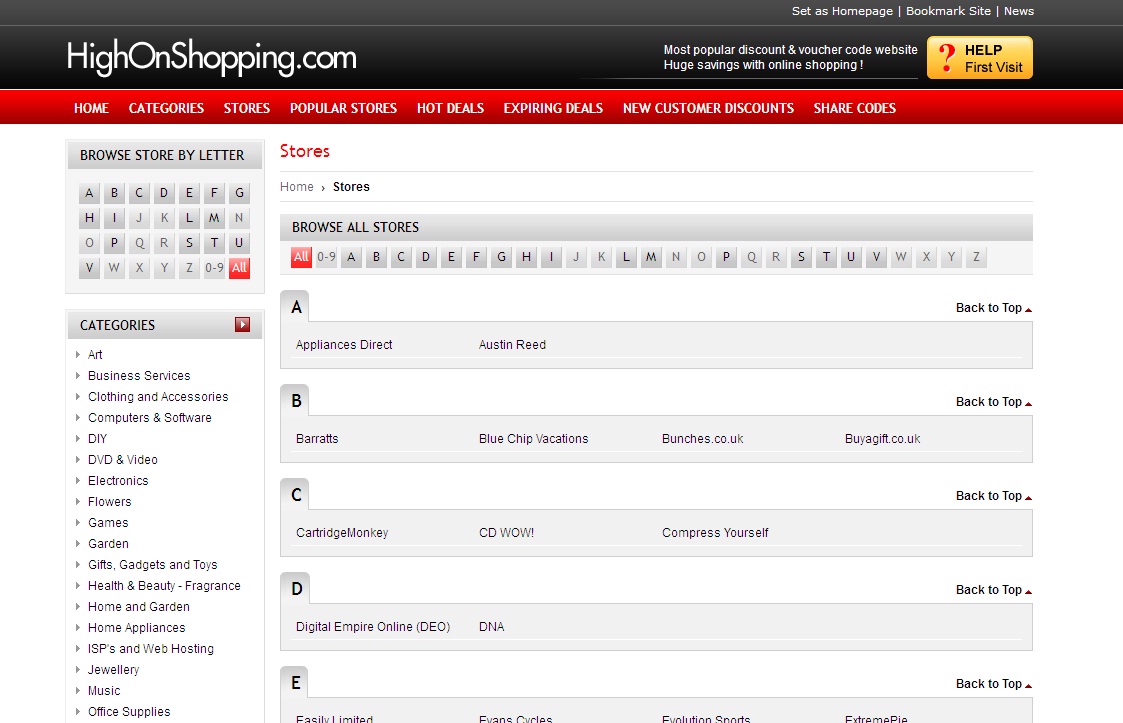Go to STORES in navigation bar
The height and width of the screenshot is (723, 1123).
[x=246, y=108]
